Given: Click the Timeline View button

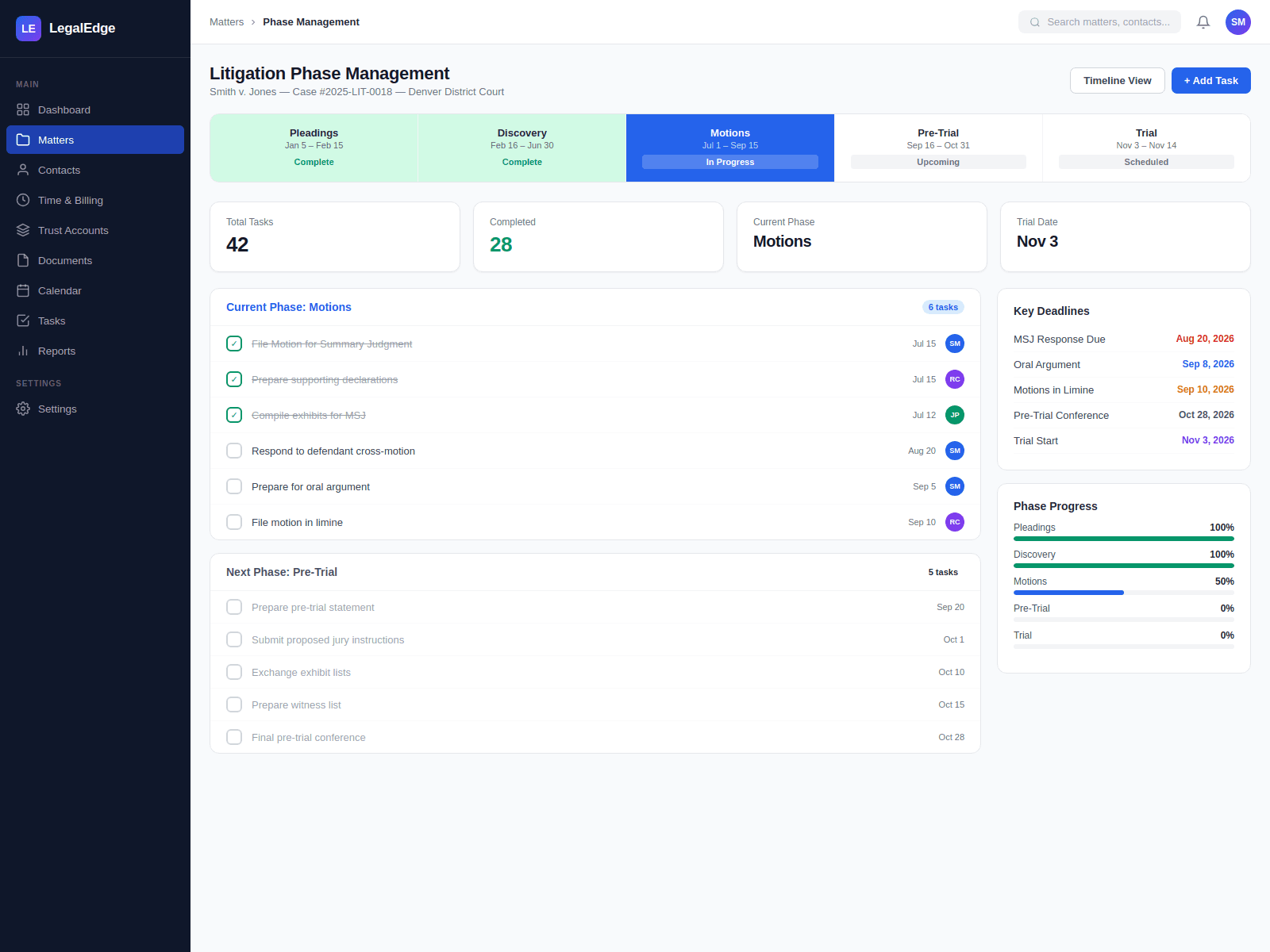Looking at the screenshot, I should coord(1118,80).
